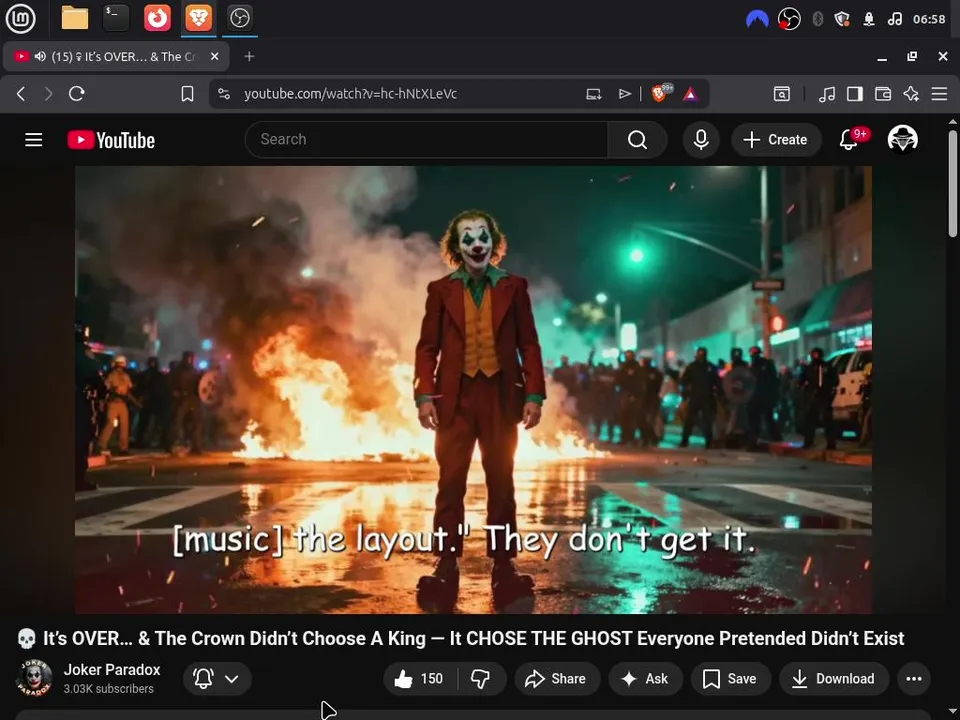Image resolution: width=960 pixels, height=720 pixels.
Task: Select the YouTube video browser tab
Action: (116, 56)
